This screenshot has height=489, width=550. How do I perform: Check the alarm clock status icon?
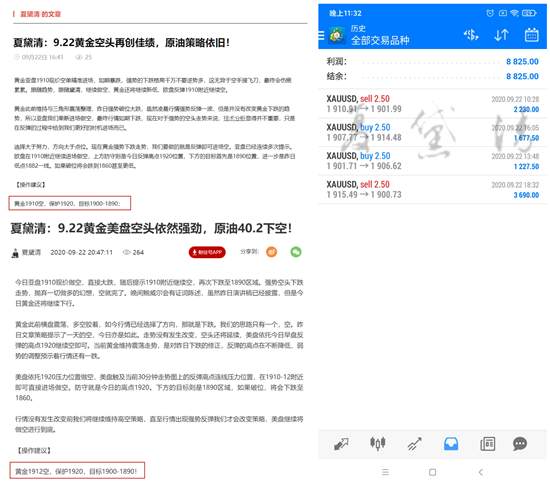pos(490,13)
